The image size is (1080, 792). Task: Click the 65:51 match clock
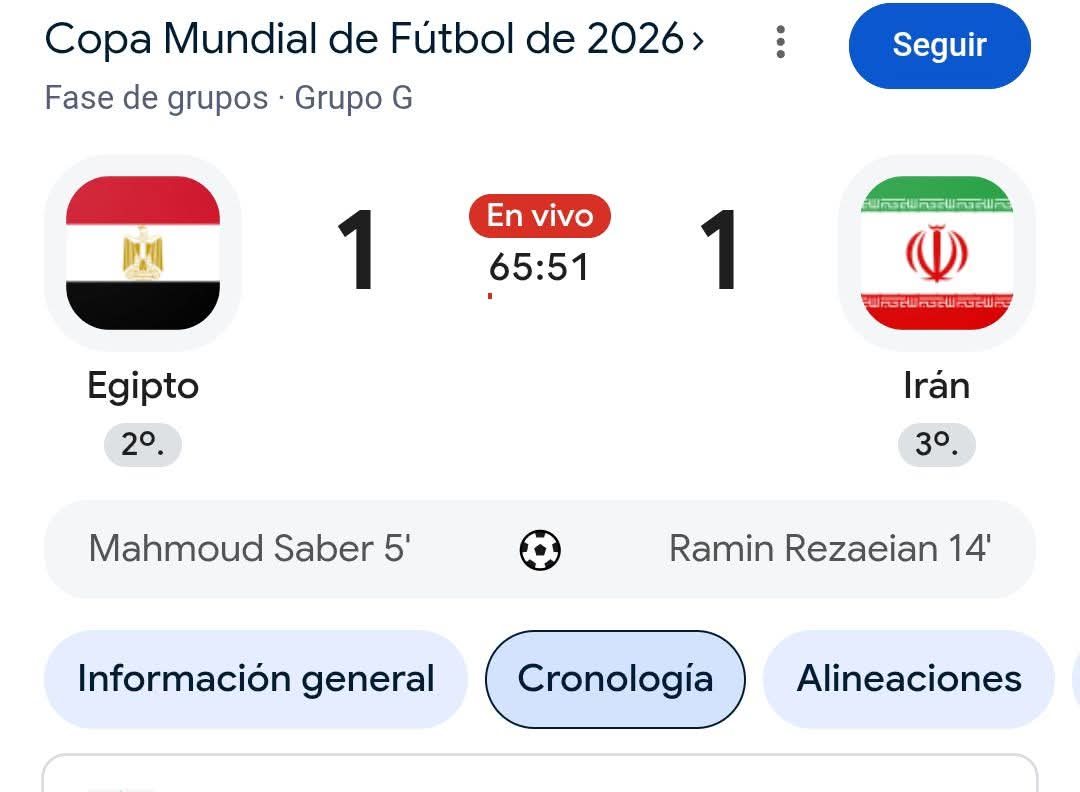(x=539, y=267)
